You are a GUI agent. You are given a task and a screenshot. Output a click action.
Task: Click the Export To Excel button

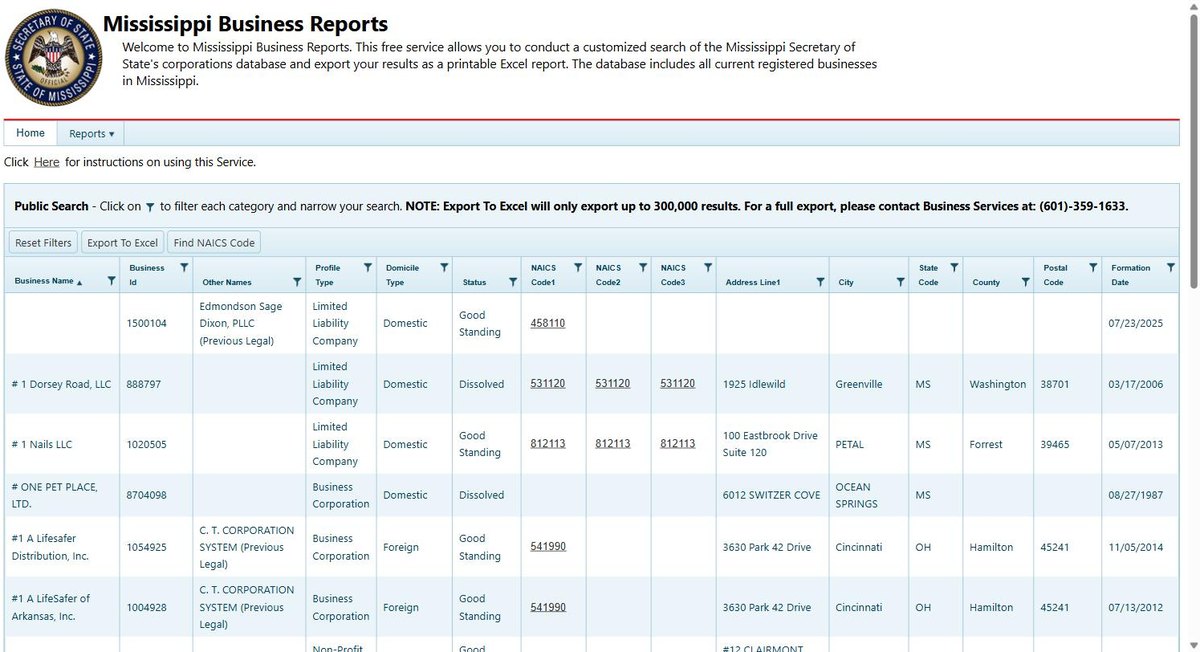point(122,242)
